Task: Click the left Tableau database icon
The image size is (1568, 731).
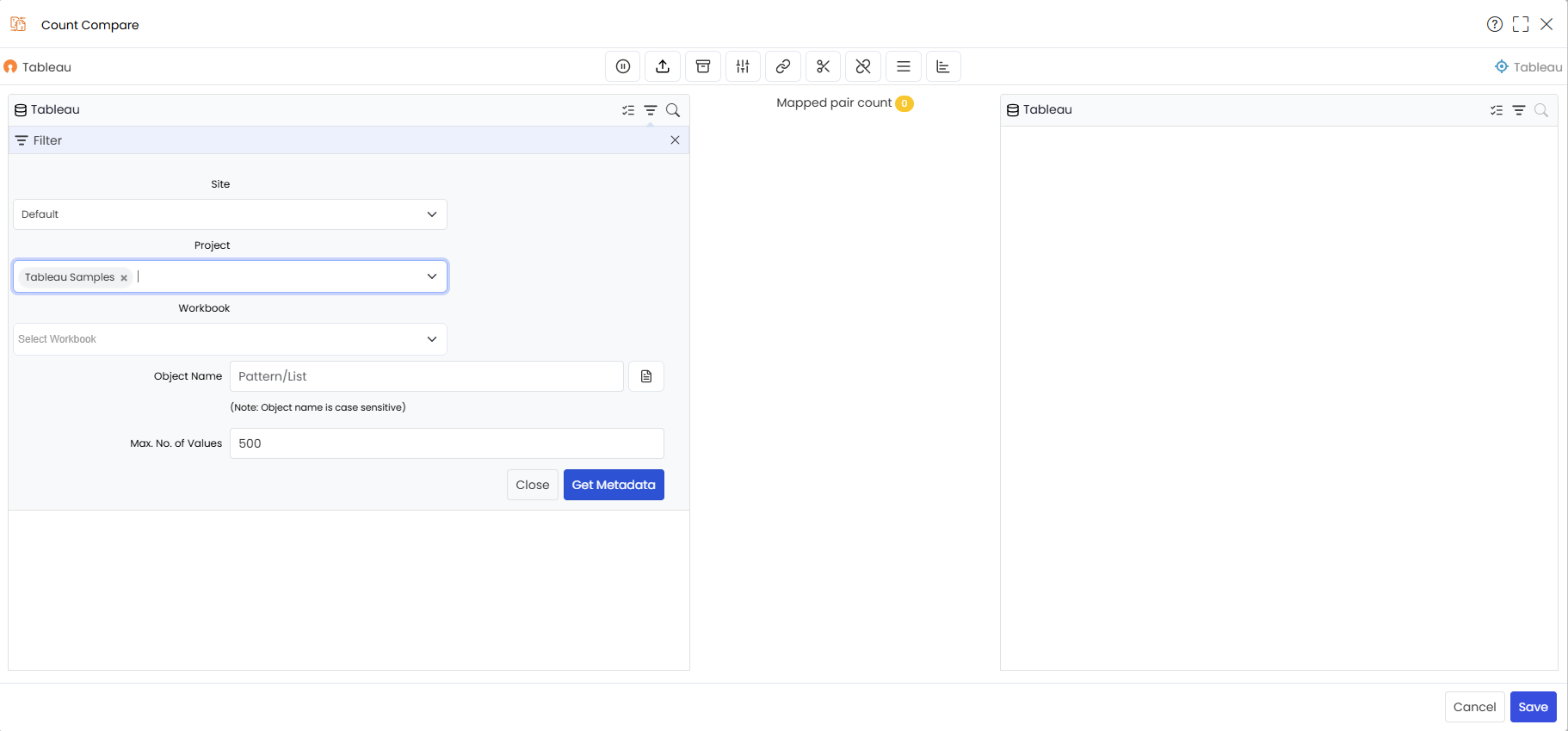Action: pos(21,110)
